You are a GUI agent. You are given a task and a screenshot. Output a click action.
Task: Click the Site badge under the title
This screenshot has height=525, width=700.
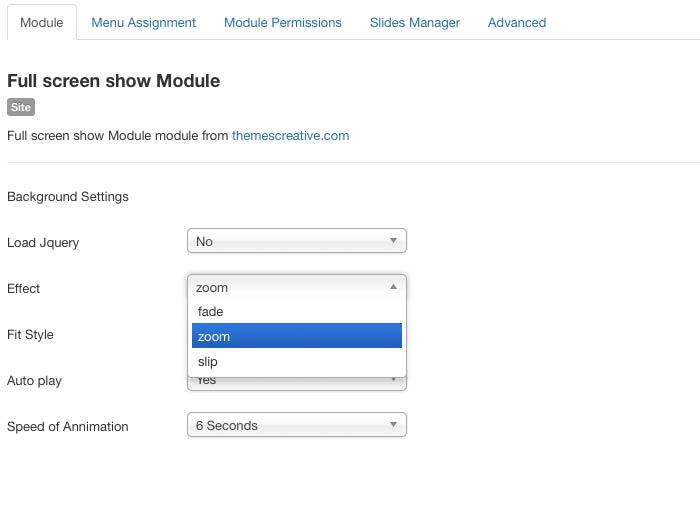[x=21, y=107]
